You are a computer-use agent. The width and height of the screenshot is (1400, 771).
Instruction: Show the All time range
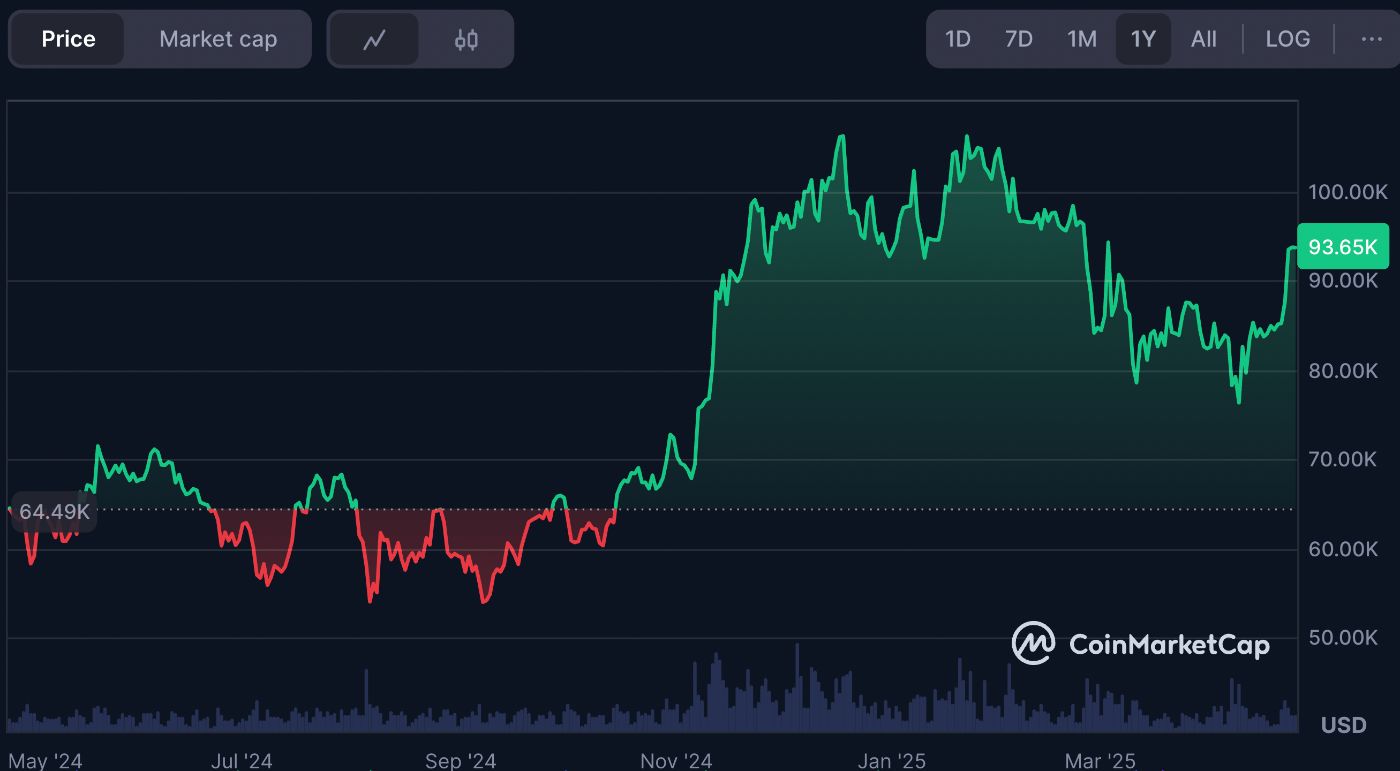coord(1203,39)
